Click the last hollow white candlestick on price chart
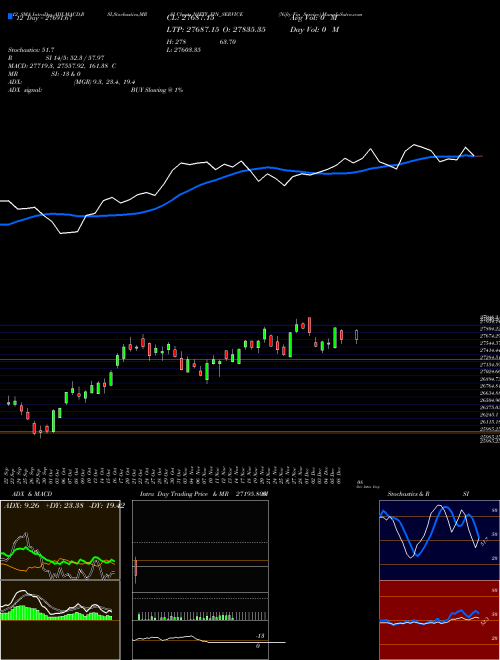500x660 pixels. pyautogui.click(x=356, y=335)
